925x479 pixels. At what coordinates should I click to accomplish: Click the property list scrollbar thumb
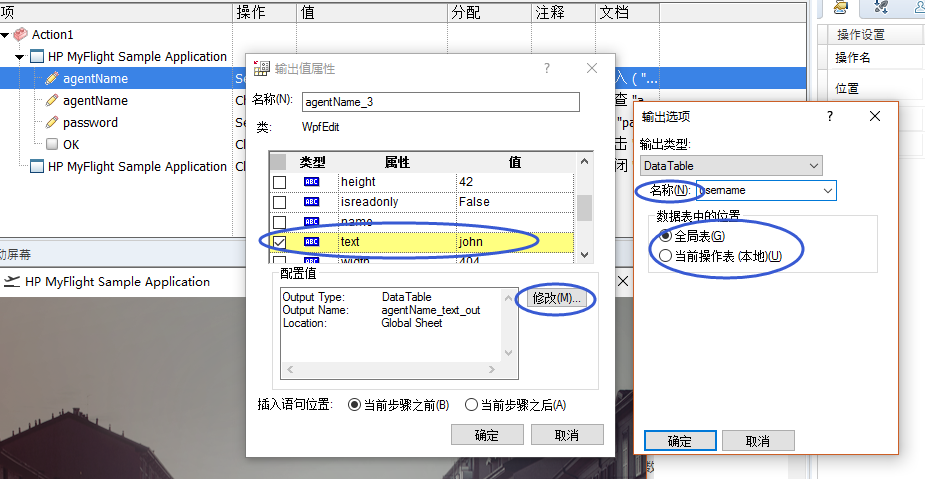coord(584,208)
